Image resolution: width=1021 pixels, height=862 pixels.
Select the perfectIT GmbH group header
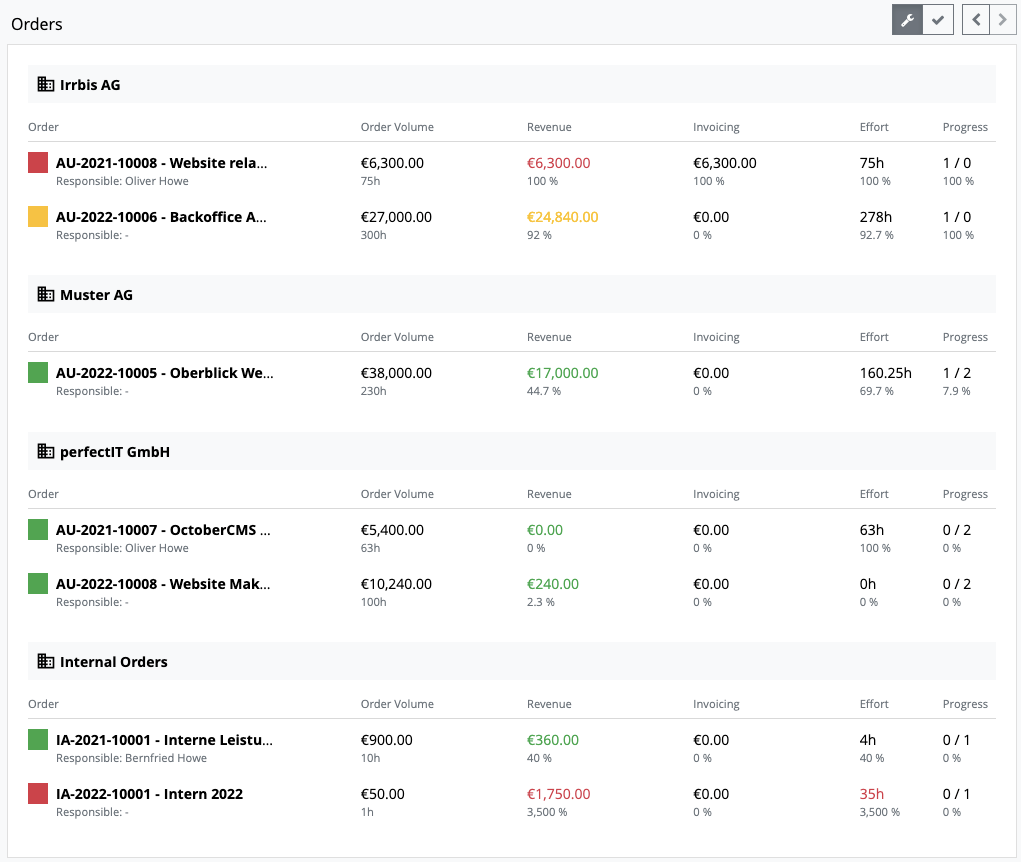[512, 451]
